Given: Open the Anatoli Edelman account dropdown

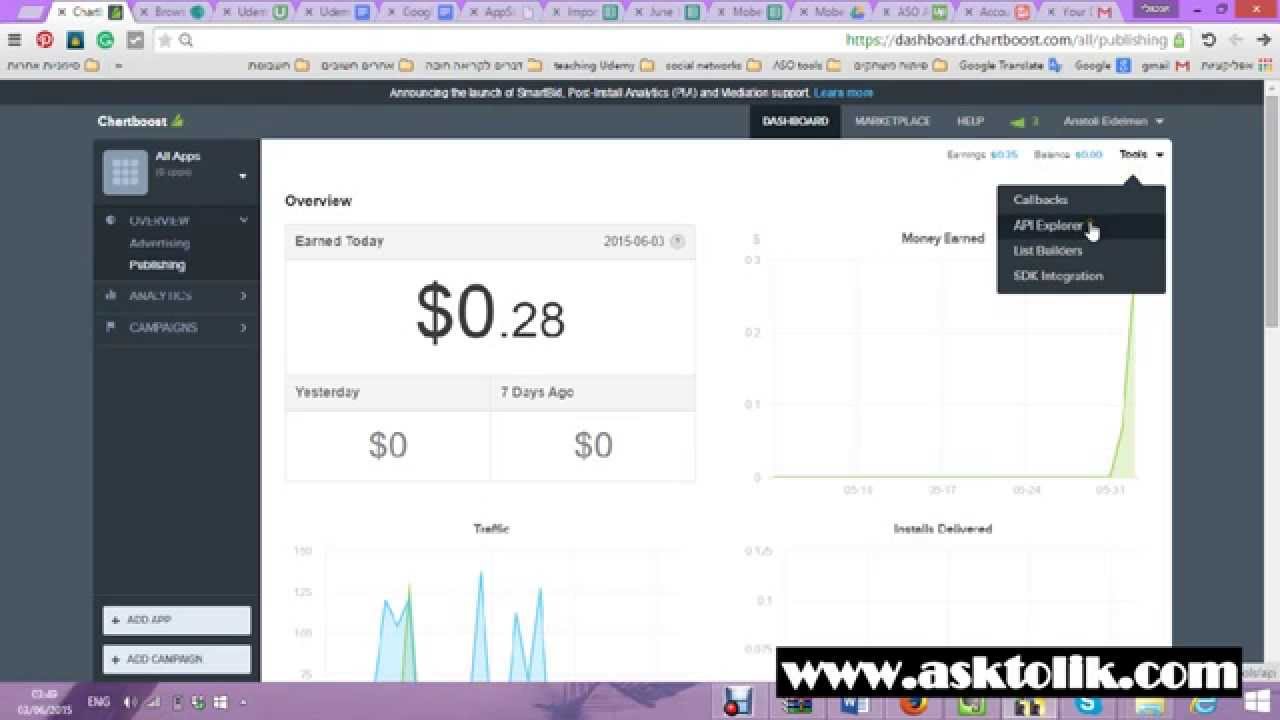Looking at the screenshot, I should point(1113,121).
